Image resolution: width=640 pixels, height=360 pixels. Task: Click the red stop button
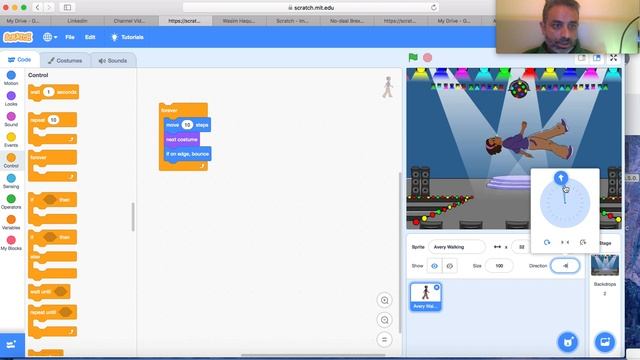coord(427,58)
